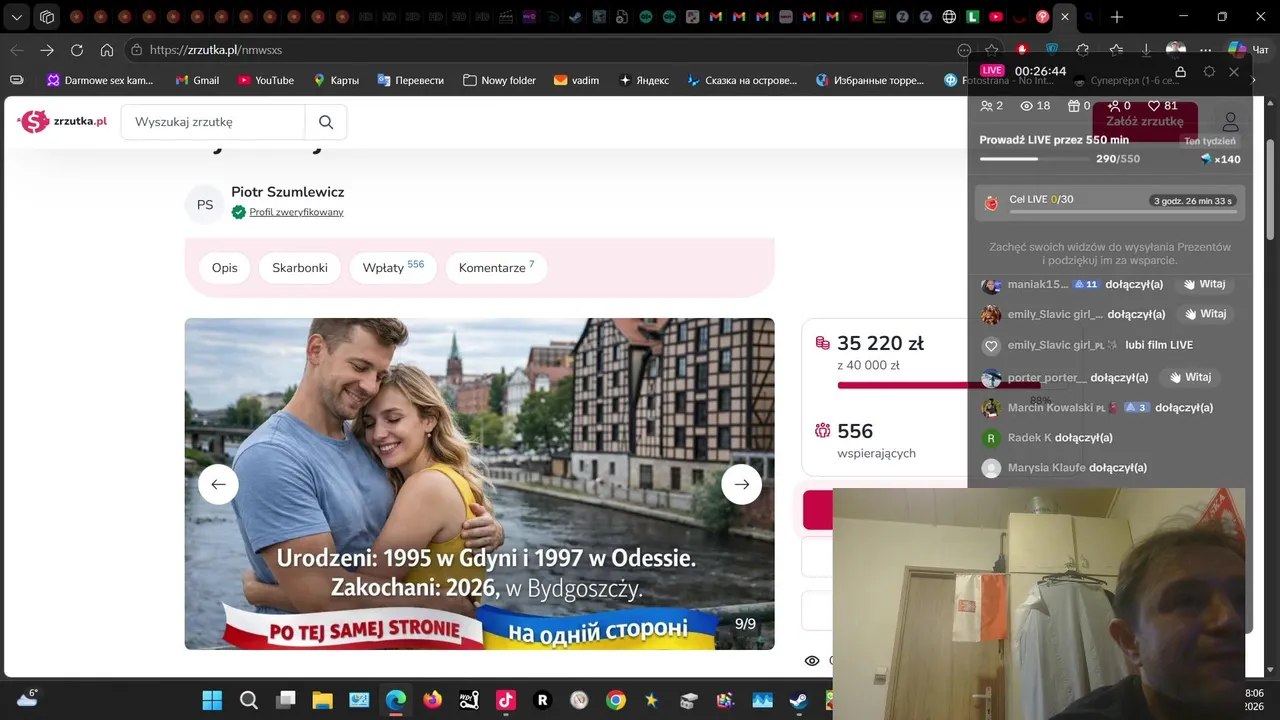The width and height of the screenshot is (1280, 720).
Task: Open the Gmail bookmark
Action: click(197, 80)
